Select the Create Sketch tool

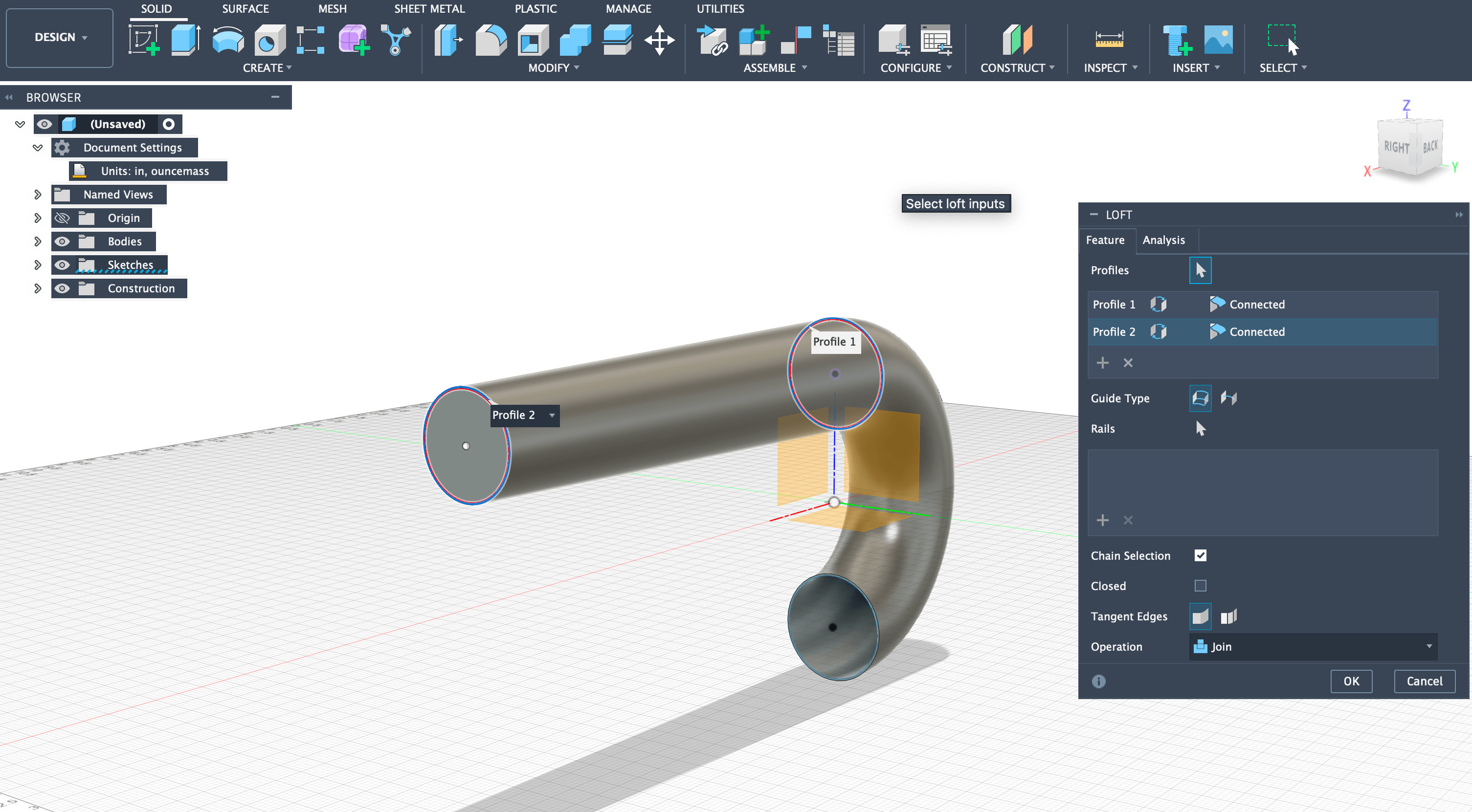coord(144,40)
